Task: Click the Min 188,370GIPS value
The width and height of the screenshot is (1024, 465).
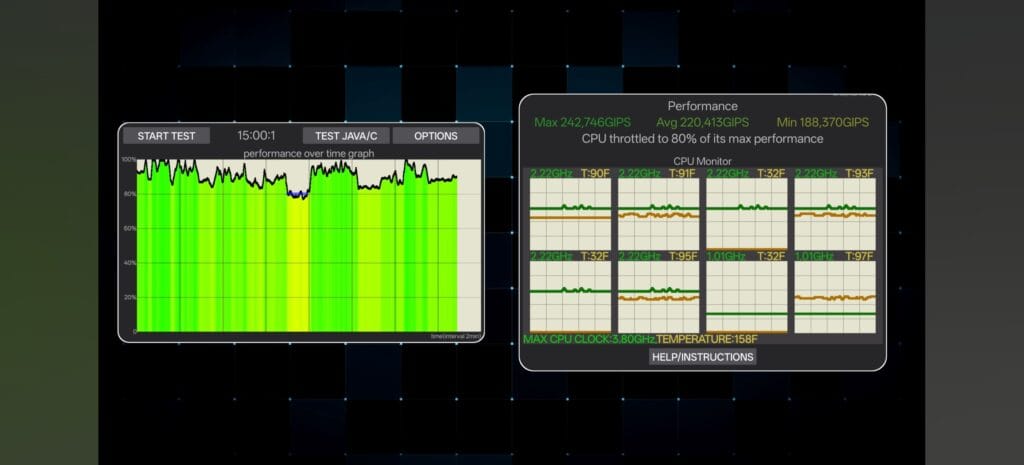Action: pos(822,122)
